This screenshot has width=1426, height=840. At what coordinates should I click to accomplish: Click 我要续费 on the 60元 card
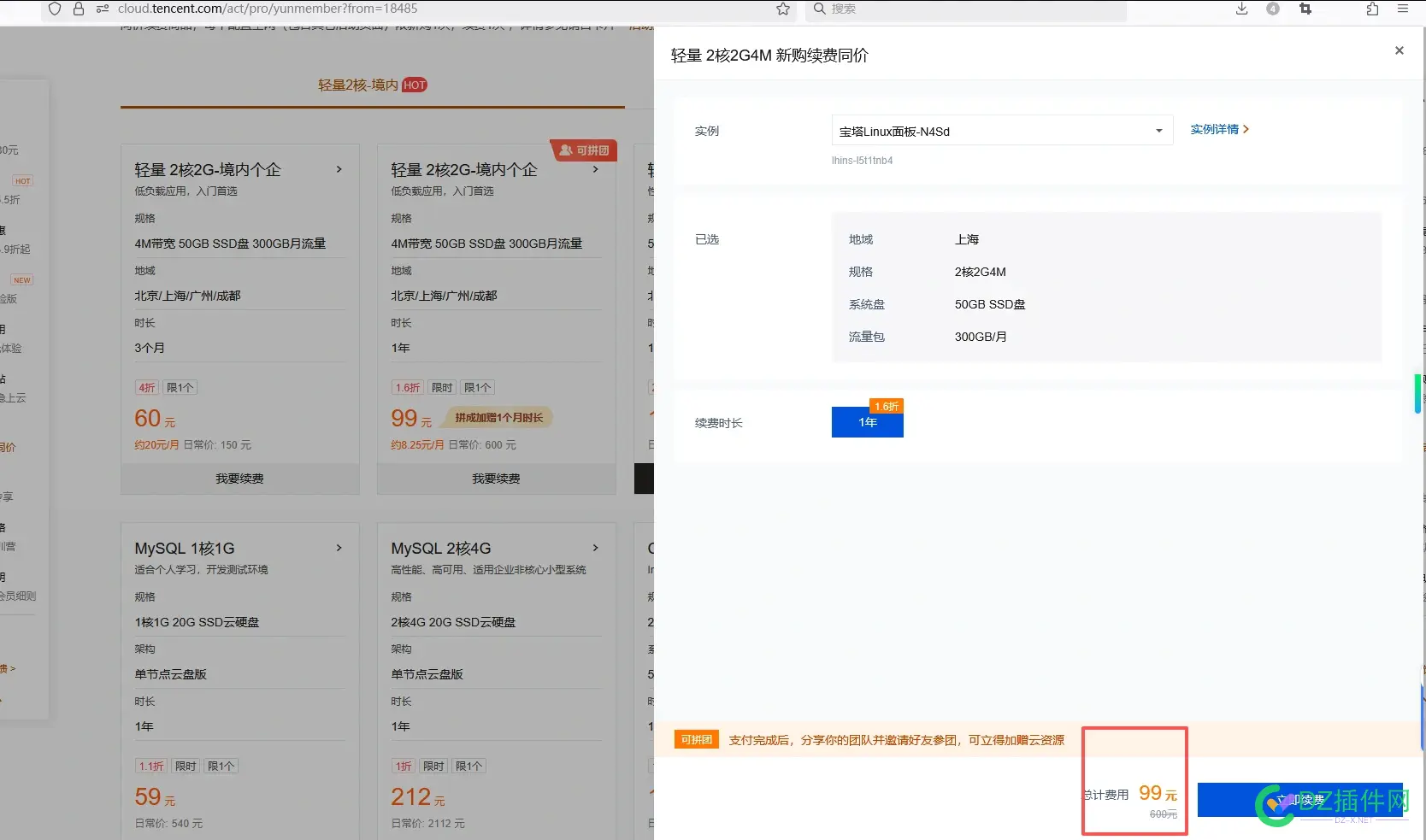coord(240,479)
